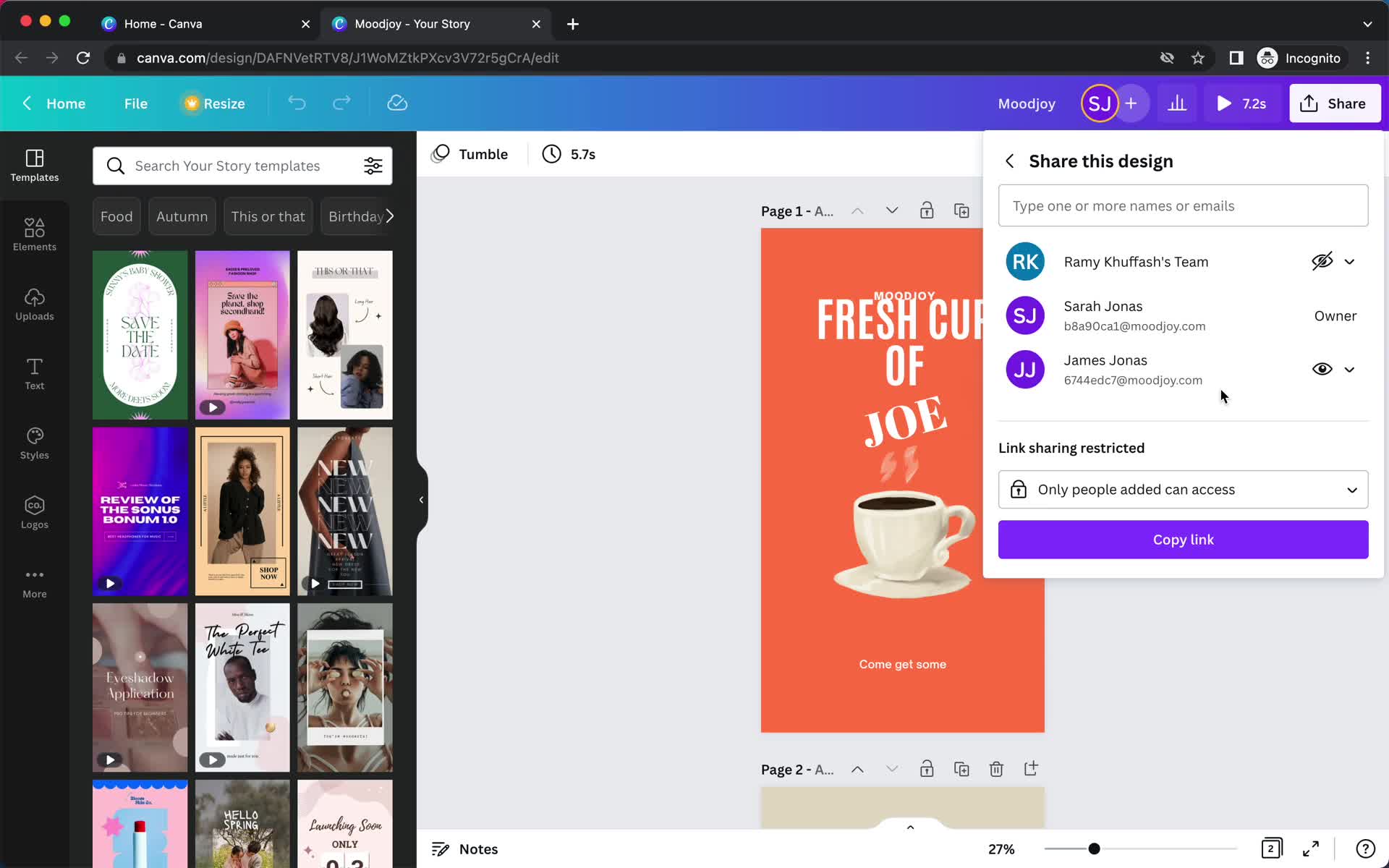Click the Templates panel icon
Screen dimensions: 1389x868
(x=34, y=164)
